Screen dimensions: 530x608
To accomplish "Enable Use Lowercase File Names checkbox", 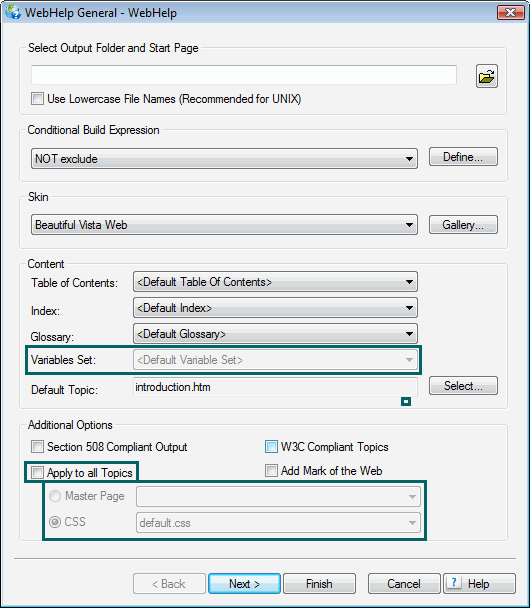I will pyautogui.click(x=37, y=98).
